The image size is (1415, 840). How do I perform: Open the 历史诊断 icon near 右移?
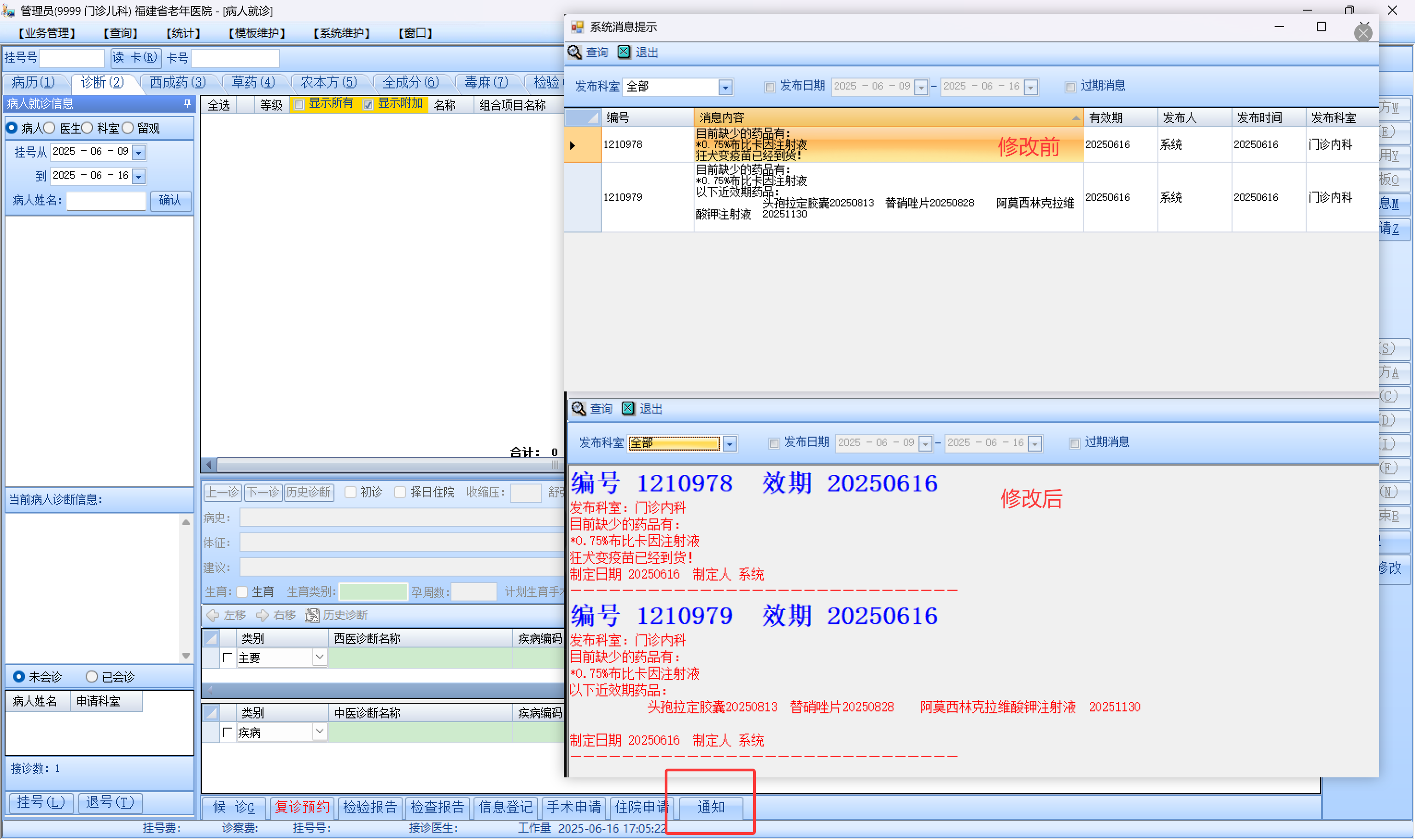pos(312,615)
